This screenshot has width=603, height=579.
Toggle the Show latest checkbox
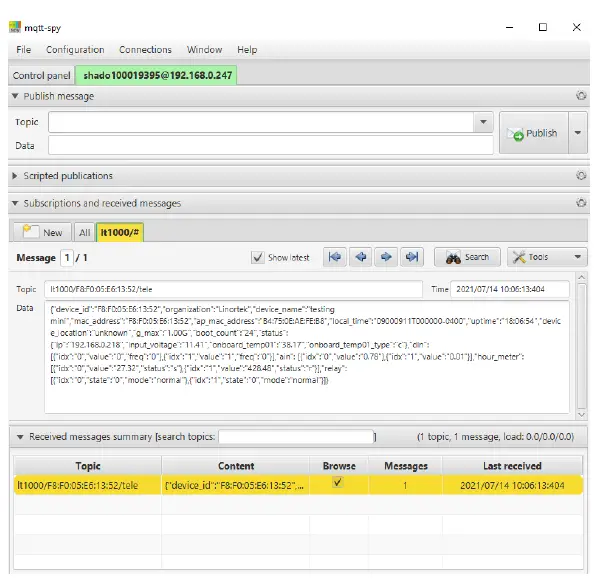pos(257,257)
